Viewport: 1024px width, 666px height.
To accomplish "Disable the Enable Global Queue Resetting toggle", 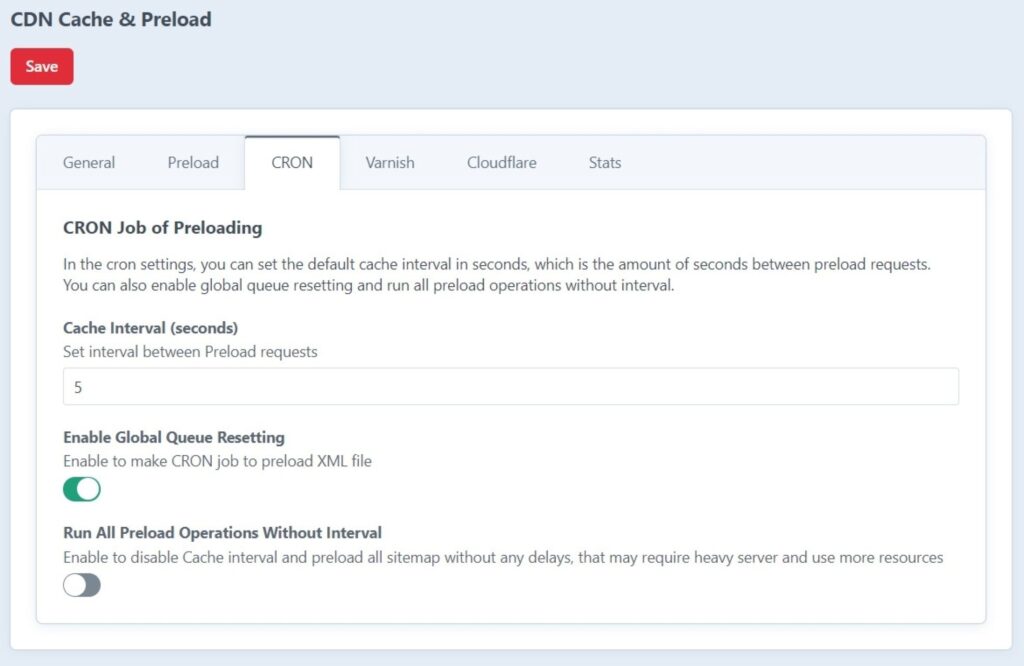I will tap(82, 489).
